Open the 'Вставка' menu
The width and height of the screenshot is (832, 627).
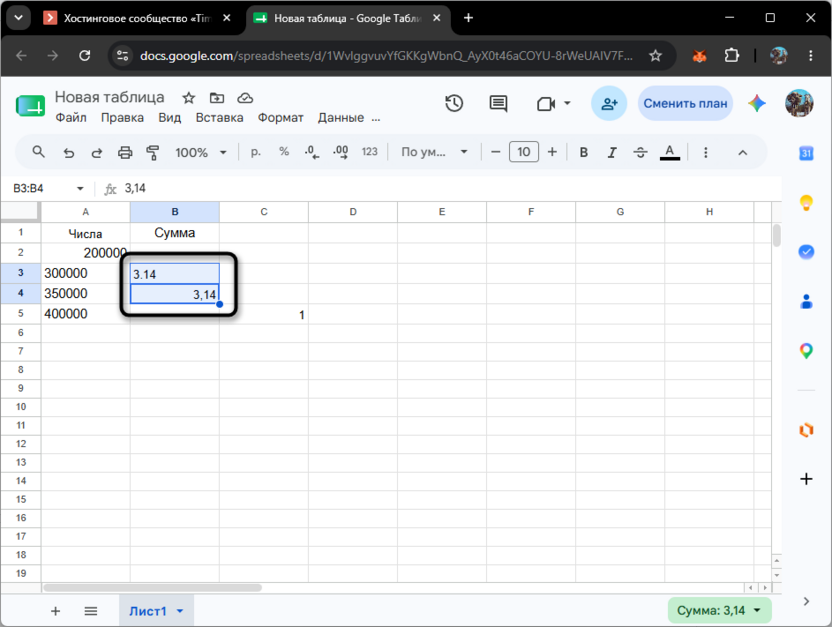tap(219, 118)
